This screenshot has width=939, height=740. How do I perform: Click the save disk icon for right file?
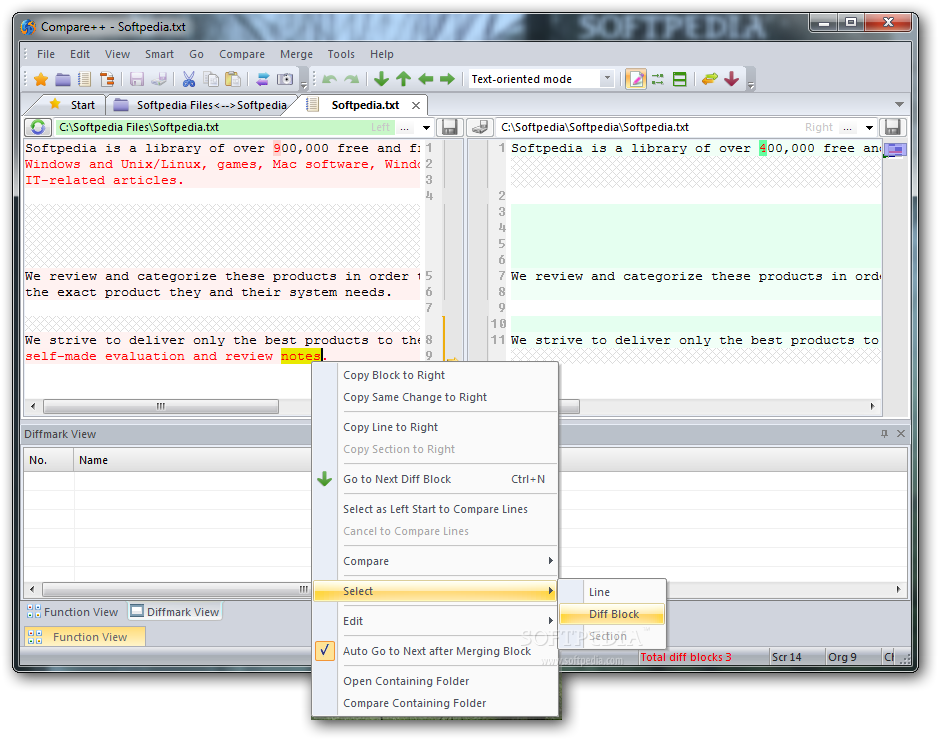coord(892,127)
